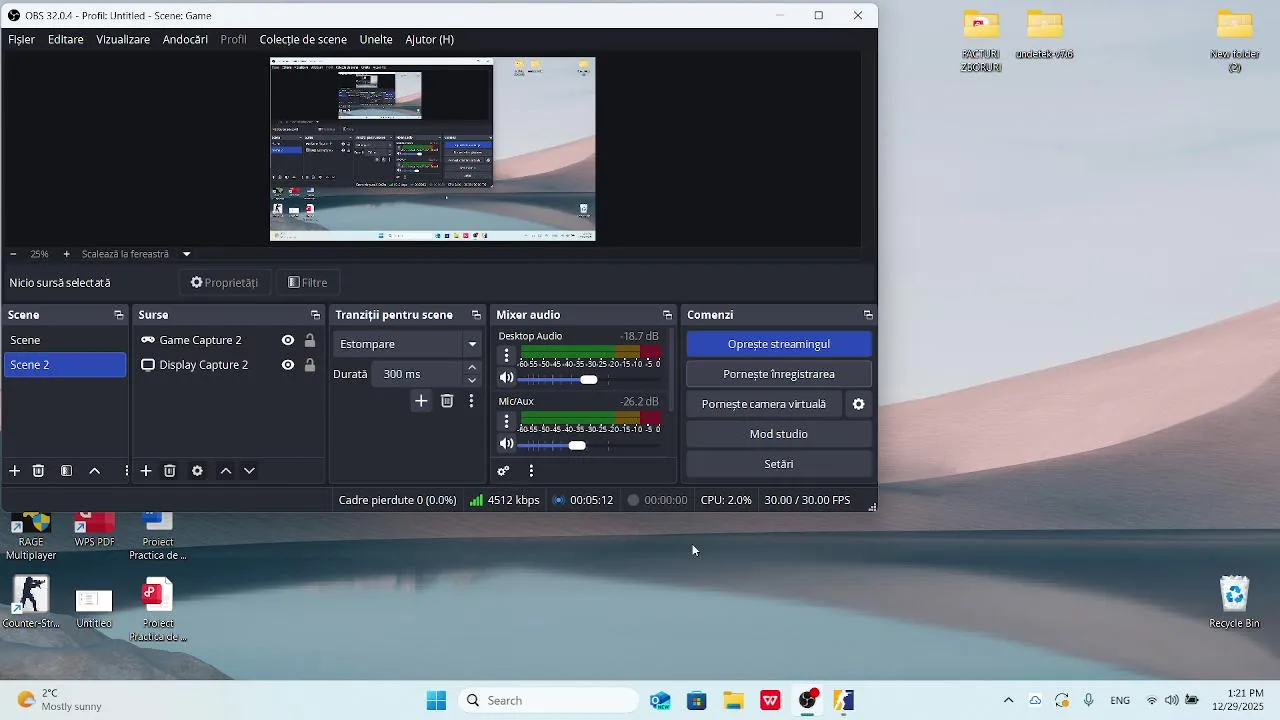The height and width of the screenshot is (720, 1280).
Task: Mute Mic/Aux speaker icon
Action: (x=506, y=444)
